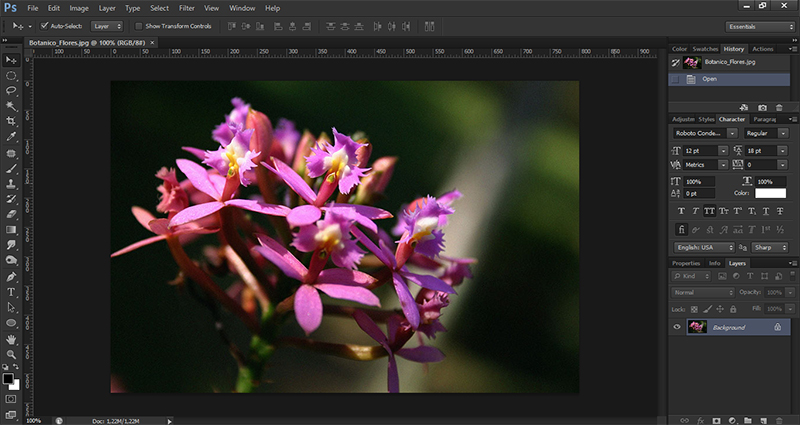Switch to the Swatches tab
This screenshot has height=425, width=800.
pyautogui.click(x=705, y=48)
